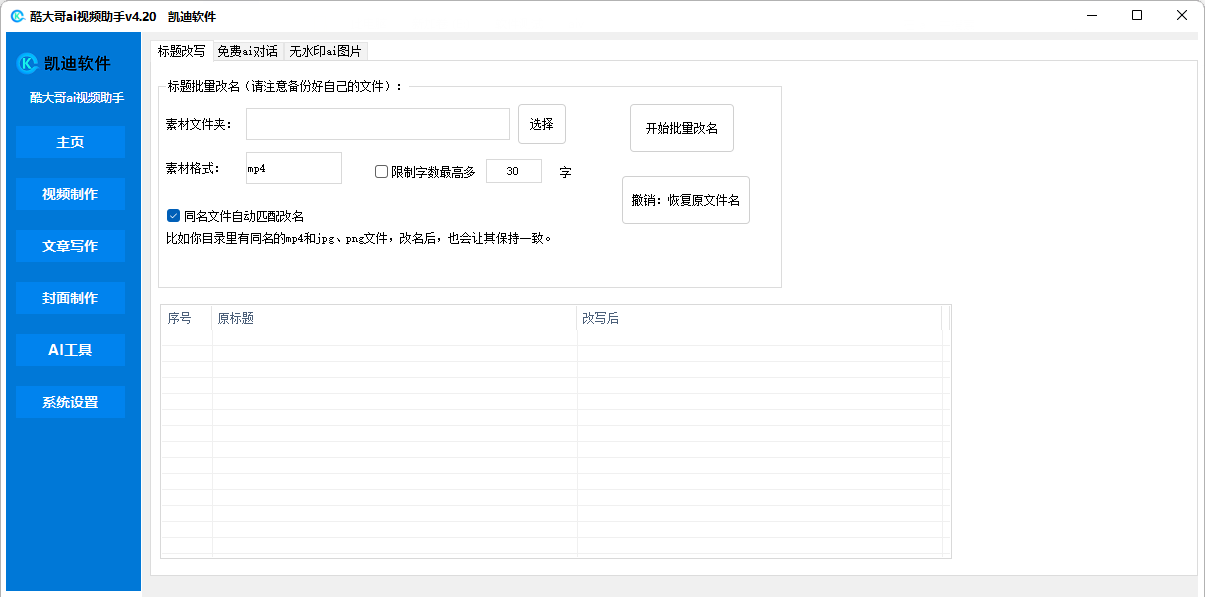Click the max character count field
Screen dimensions: 1205x597
(x=513, y=172)
